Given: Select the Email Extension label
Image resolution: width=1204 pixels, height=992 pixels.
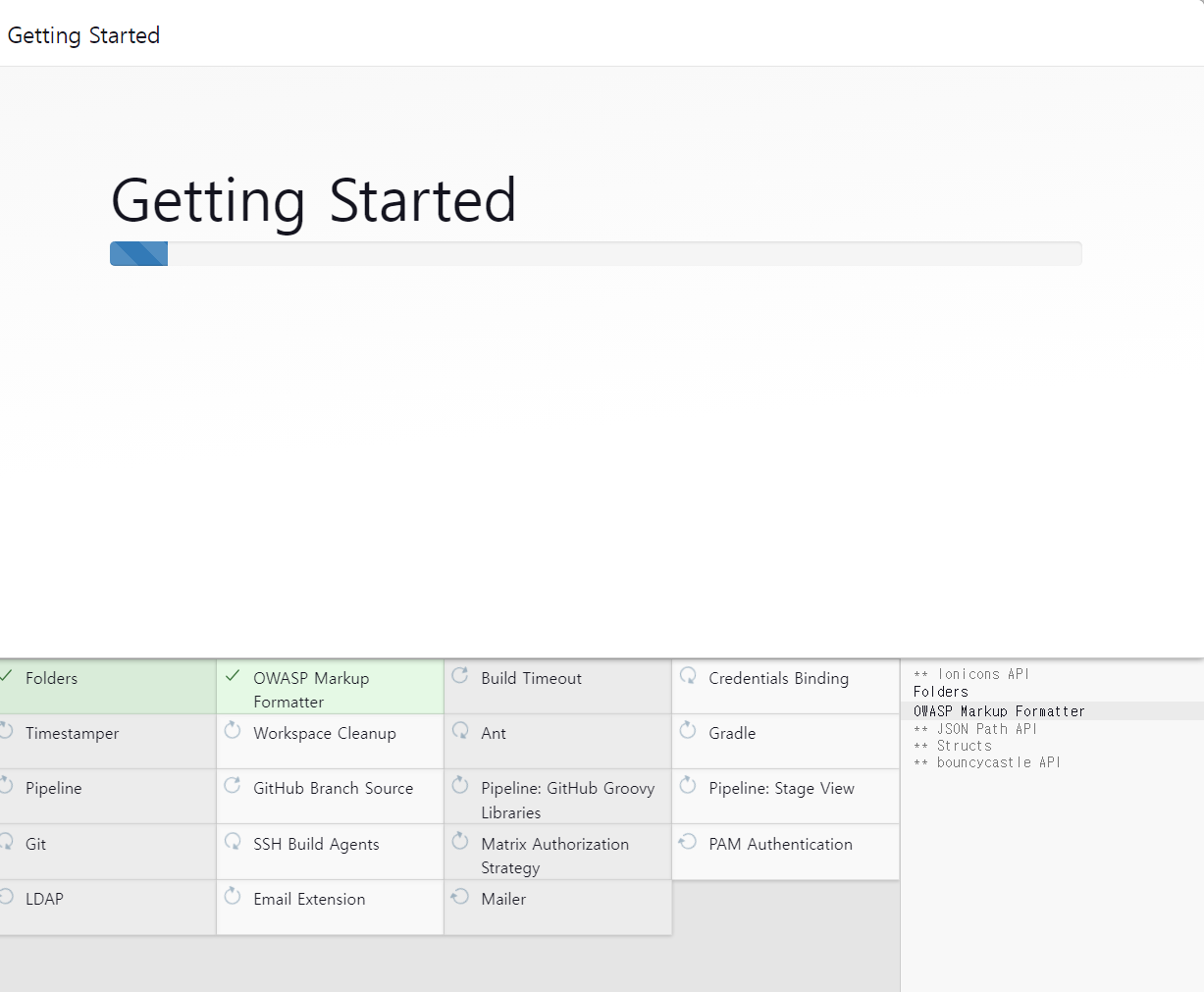Looking at the screenshot, I should (309, 899).
